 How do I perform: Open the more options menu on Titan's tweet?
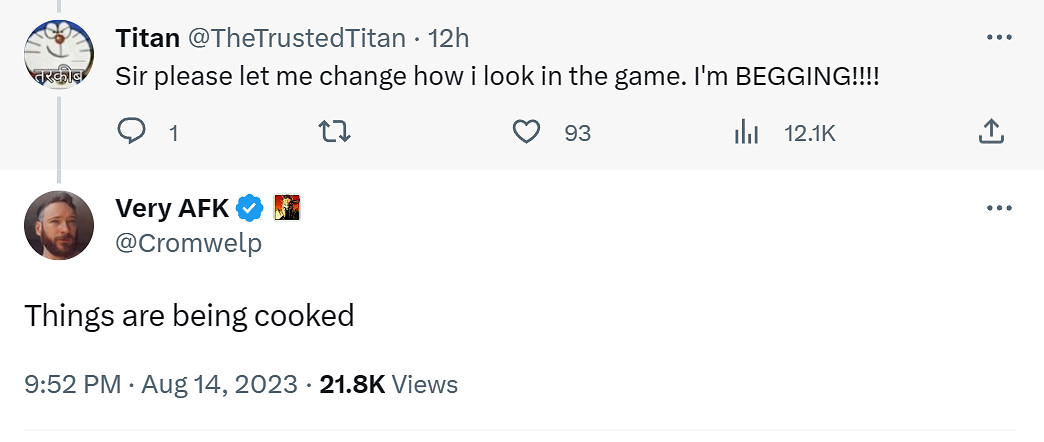click(999, 38)
